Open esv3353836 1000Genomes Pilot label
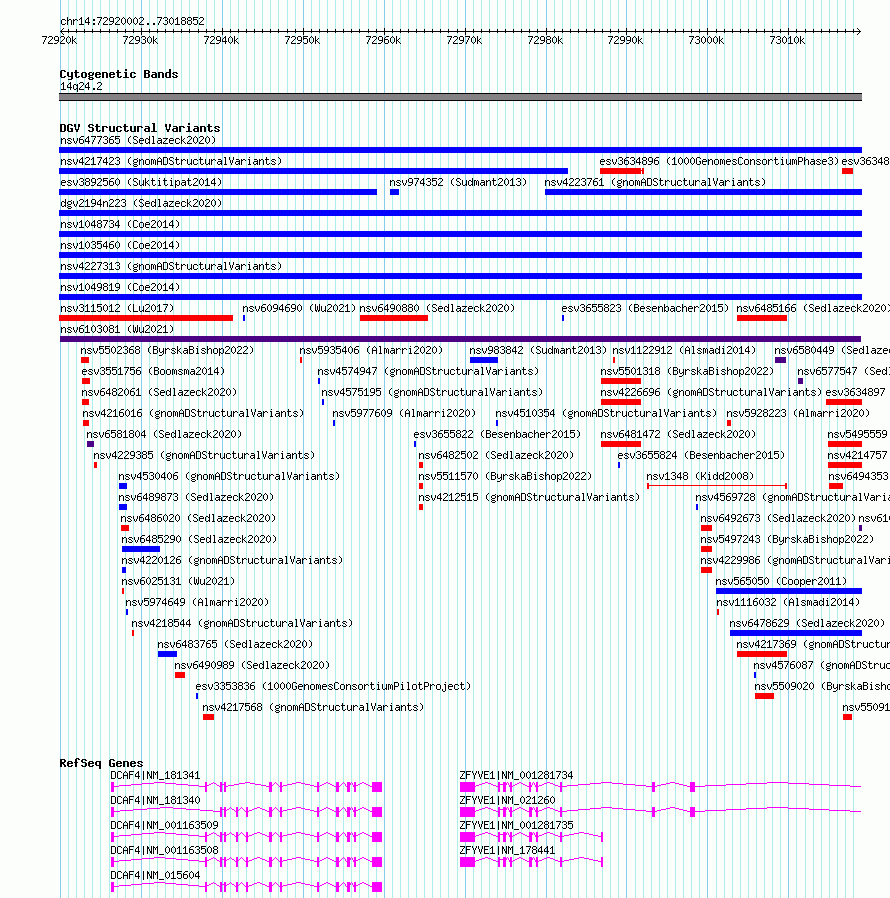Viewport: 890px width, 898px height. [333, 686]
